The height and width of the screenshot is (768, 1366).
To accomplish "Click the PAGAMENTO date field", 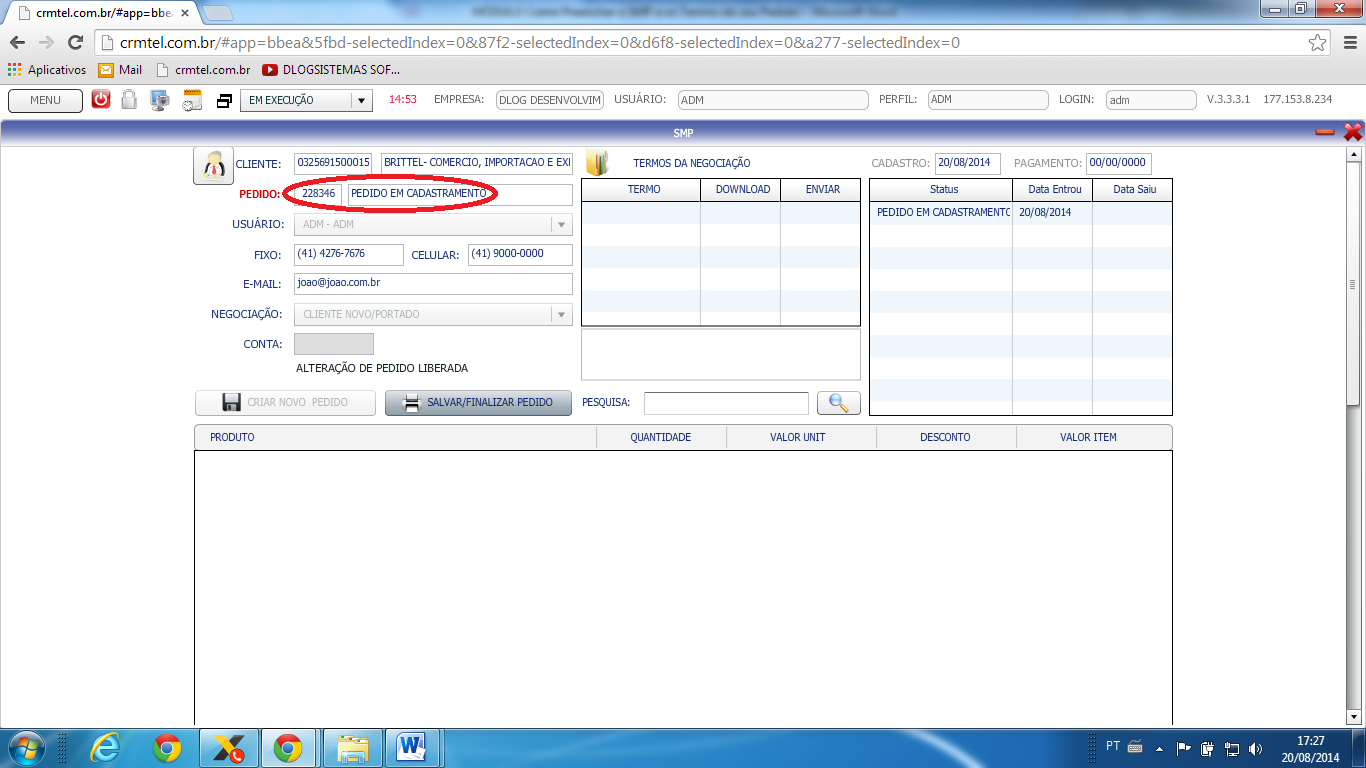I will pos(1119,163).
